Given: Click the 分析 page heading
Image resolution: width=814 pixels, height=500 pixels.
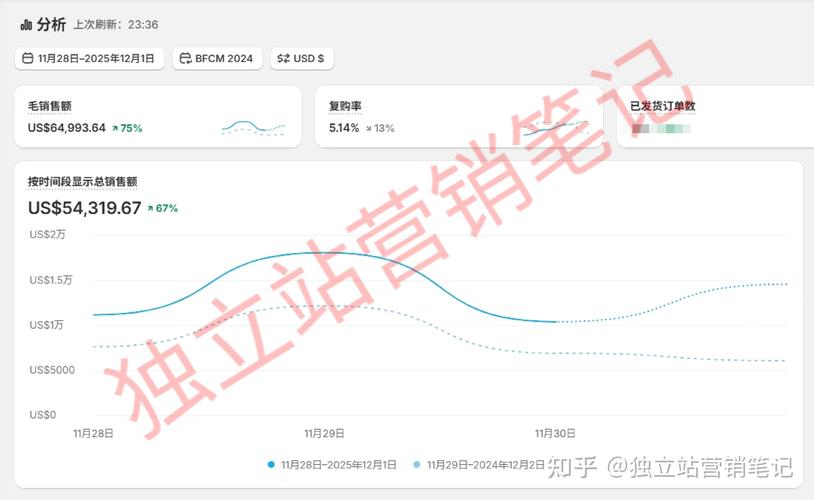Looking at the screenshot, I should pos(51,24).
